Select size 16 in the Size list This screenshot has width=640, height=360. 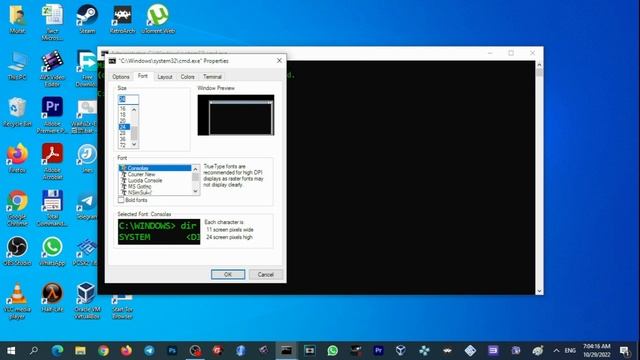124,109
